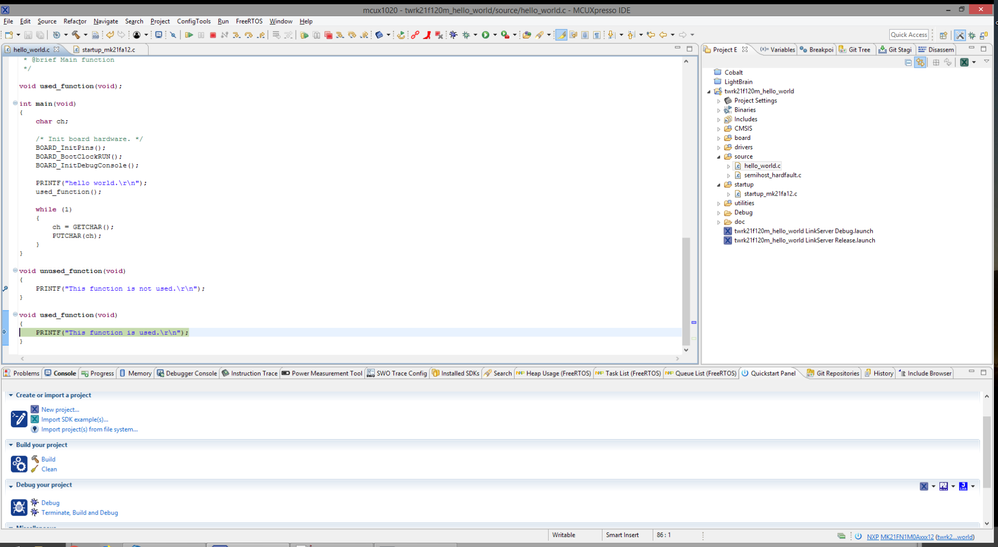This screenshot has height=547, width=998.
Task: Expand the Project Settings tree node
Action: click(719, 101)
